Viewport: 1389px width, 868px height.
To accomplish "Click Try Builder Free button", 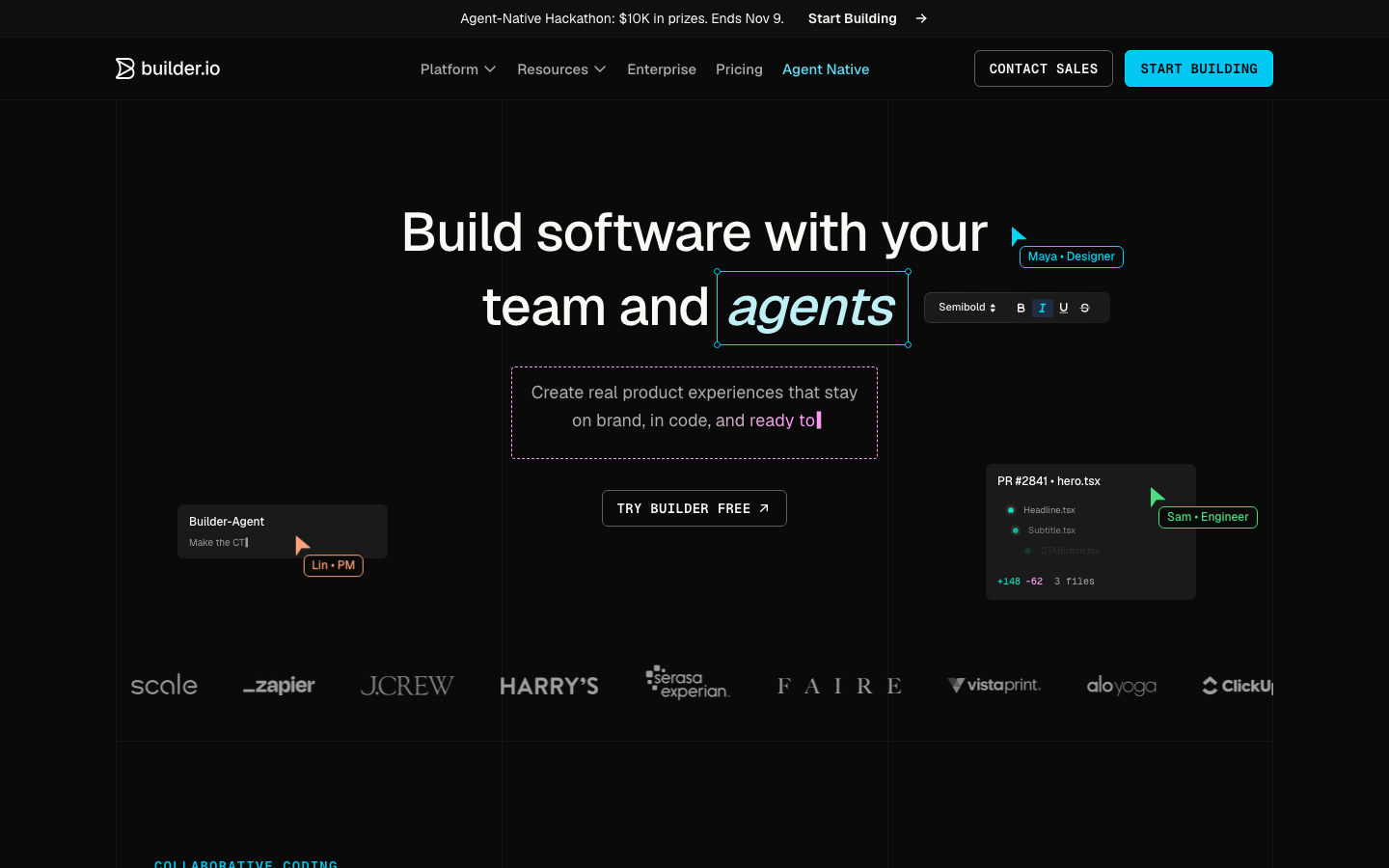I will 694,508.
